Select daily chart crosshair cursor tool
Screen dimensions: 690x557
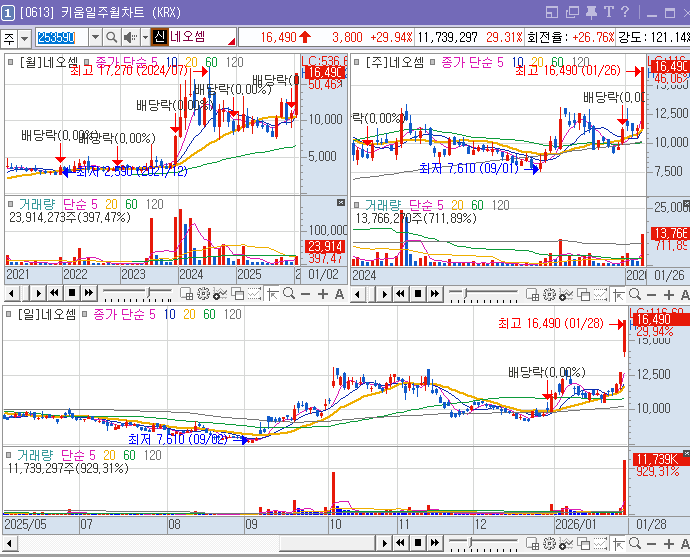pyautogui.click(x=619, y=544)
